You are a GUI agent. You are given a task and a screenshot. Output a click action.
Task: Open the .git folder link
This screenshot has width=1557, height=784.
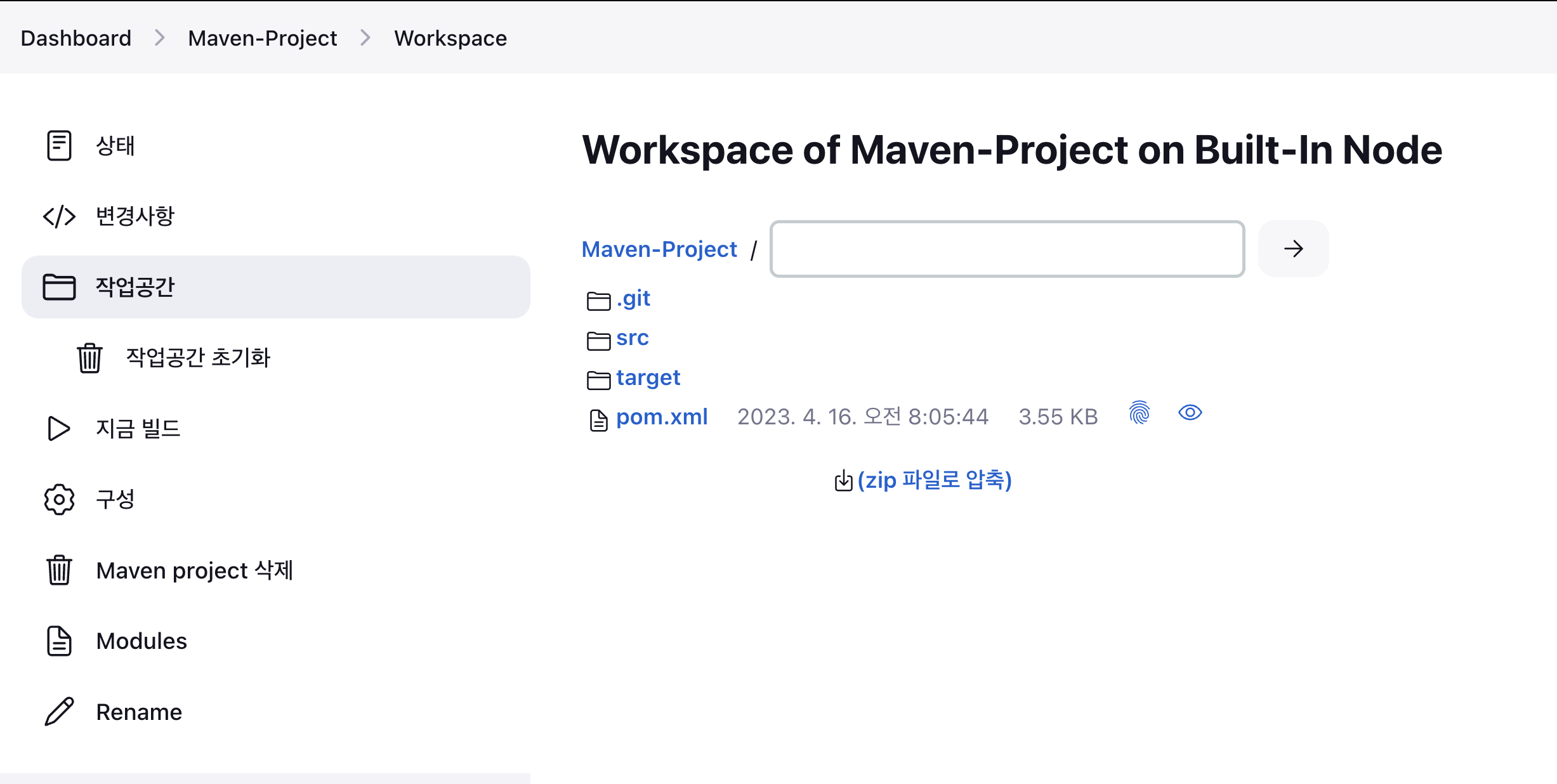coord(633,298)
